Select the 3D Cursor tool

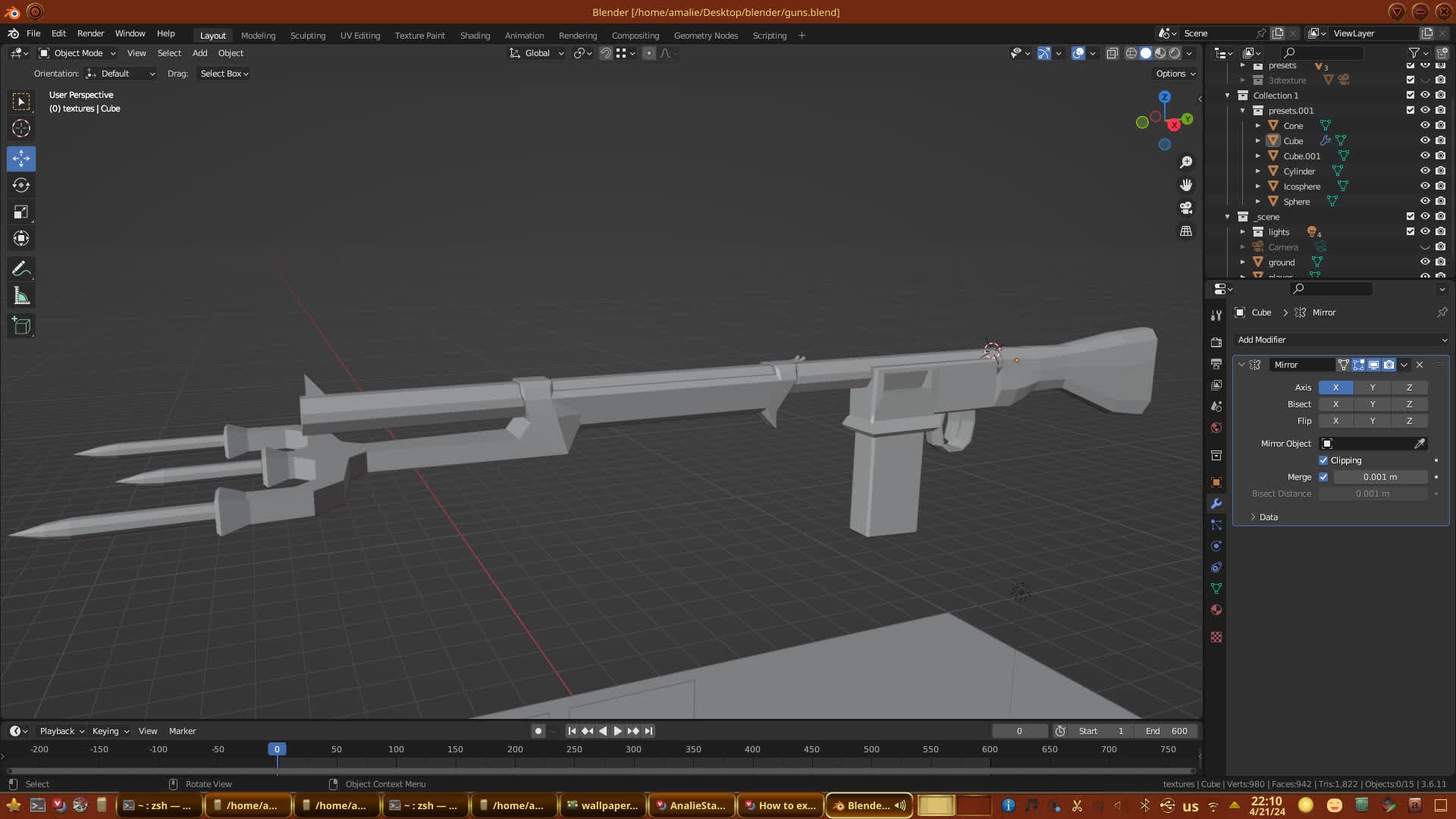[21, 128]
